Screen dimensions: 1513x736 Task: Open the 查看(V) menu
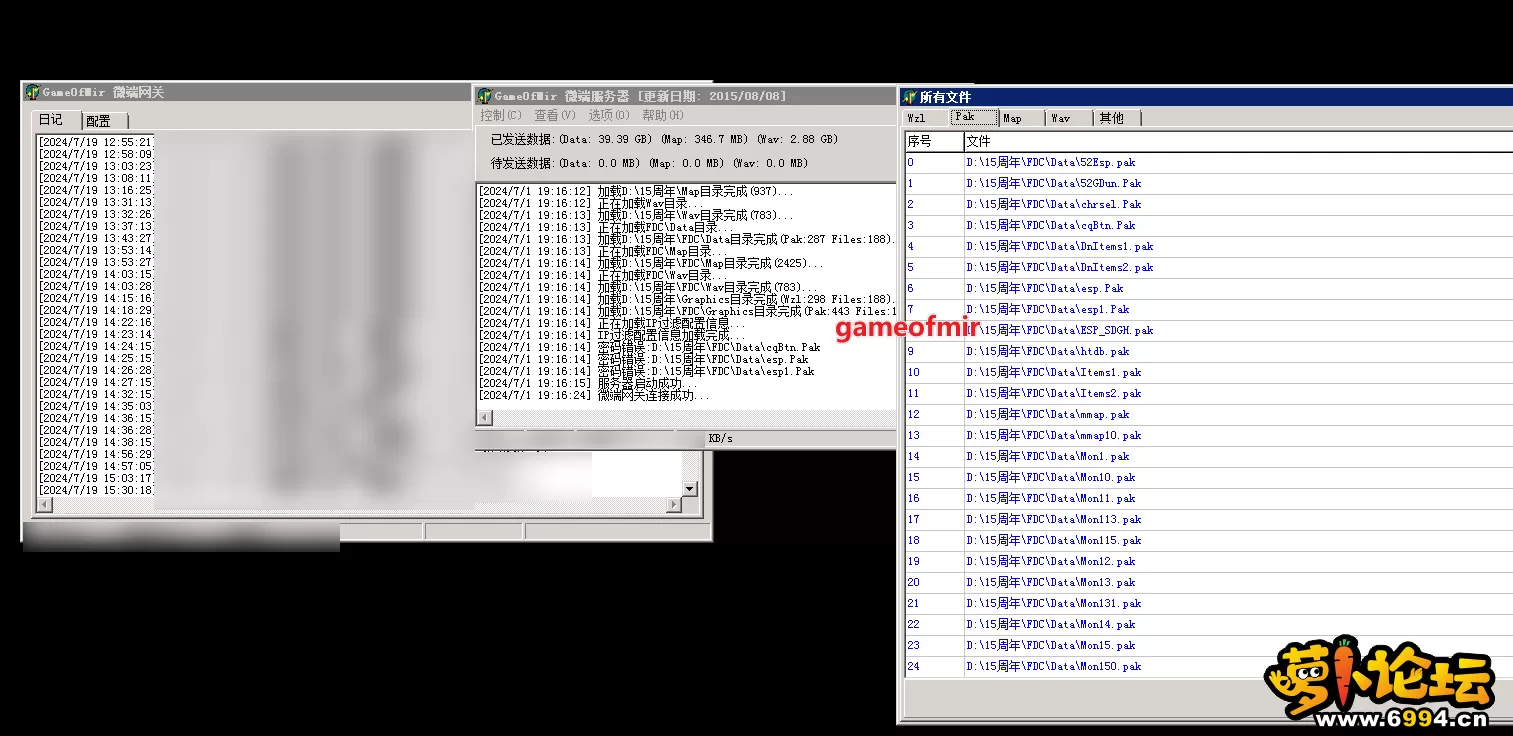(x=554, y=116)
